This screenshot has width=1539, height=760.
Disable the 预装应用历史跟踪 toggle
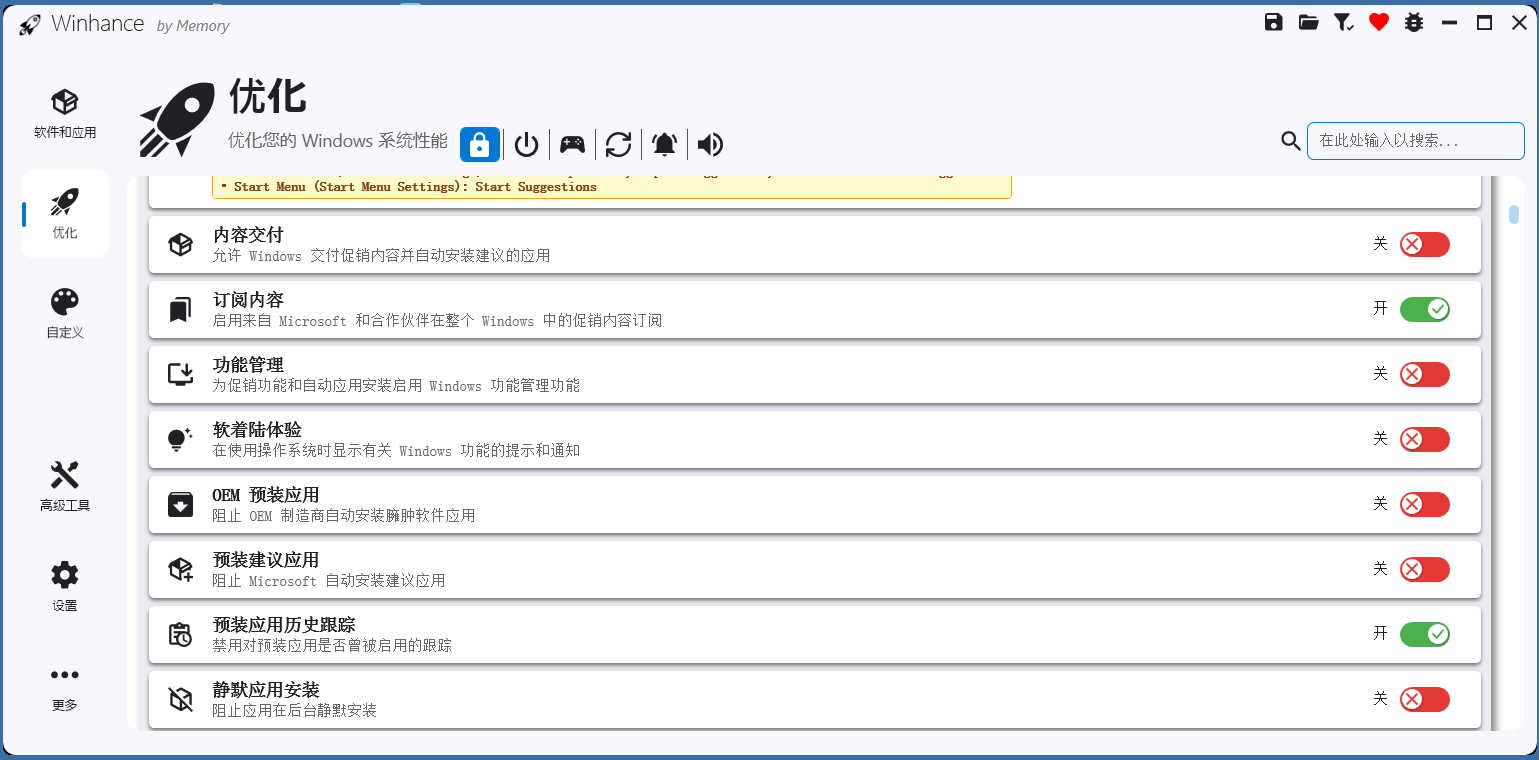coord(1424,634)
